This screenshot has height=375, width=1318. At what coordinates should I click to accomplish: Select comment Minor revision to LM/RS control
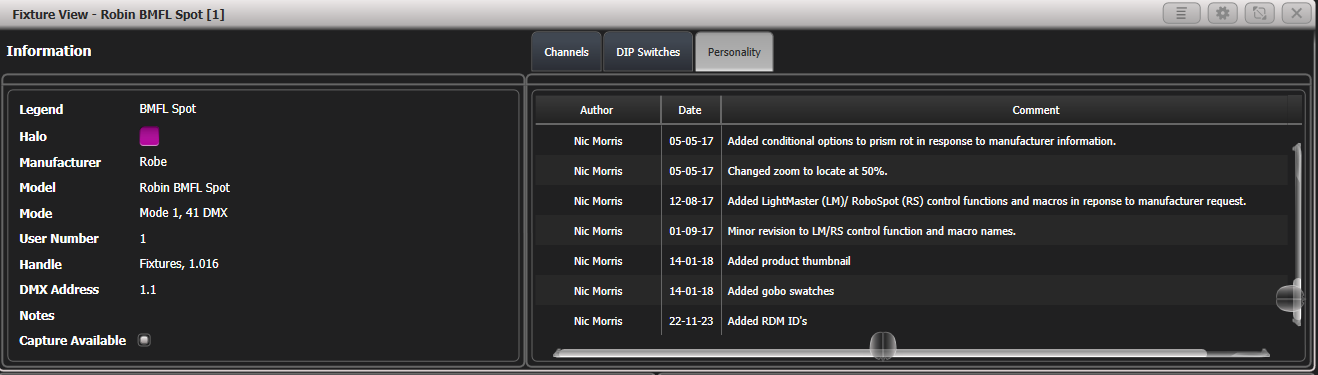(x=871, y=231)
